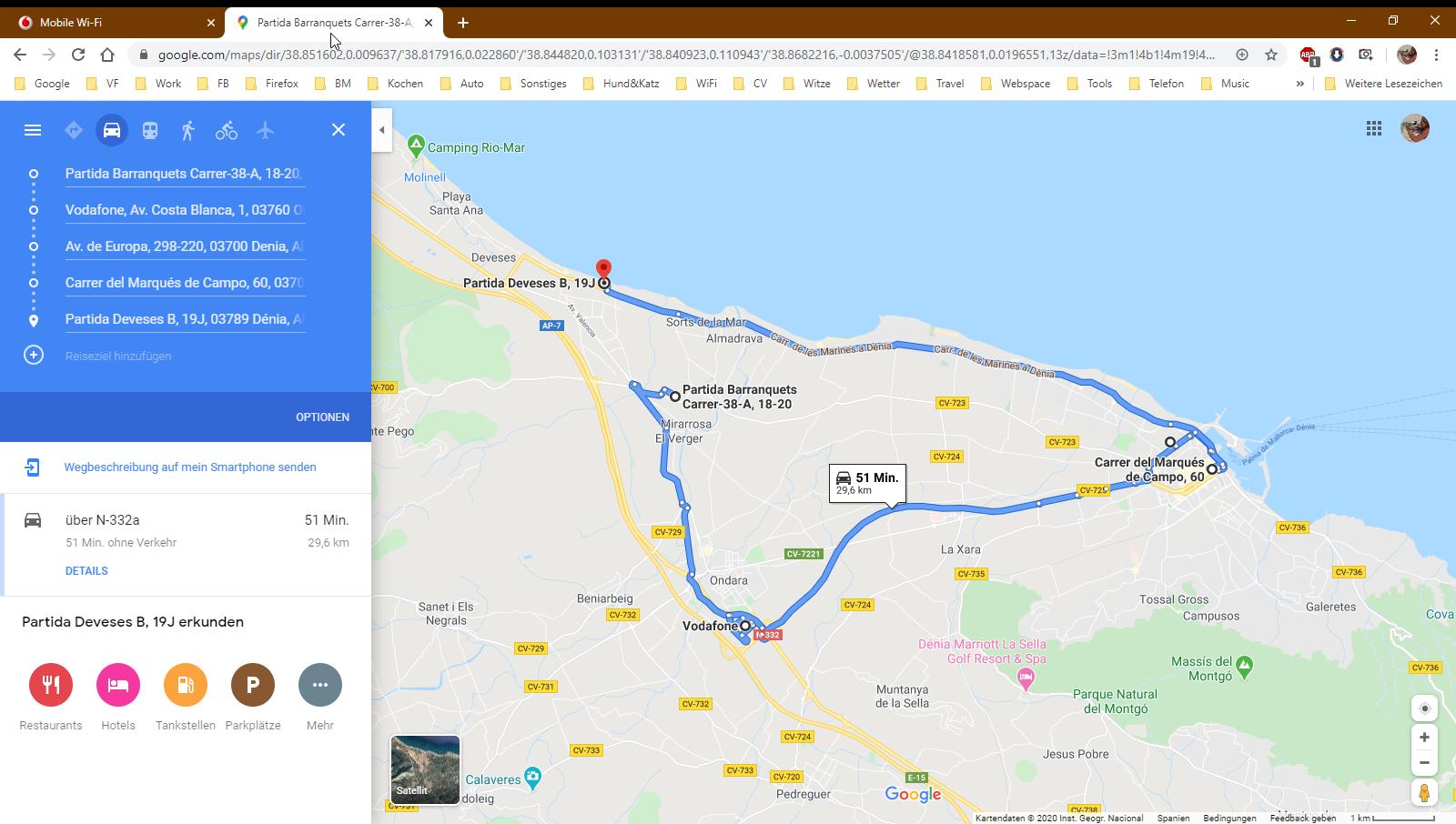Select the driving travel mode
This screenshot has width=1456, height=824.
112,130
